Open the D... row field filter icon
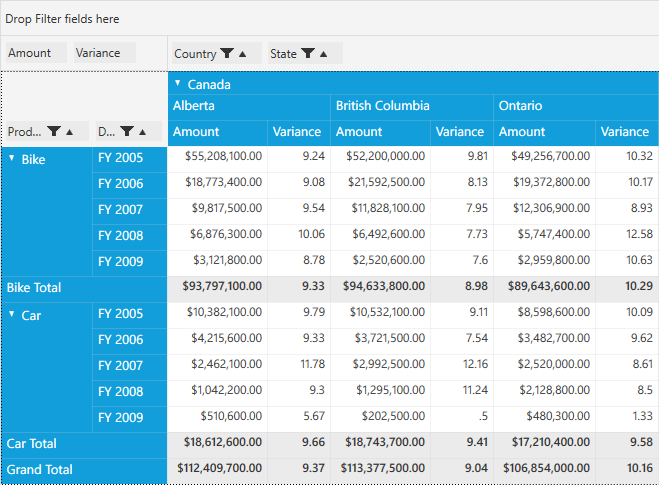 127,131
